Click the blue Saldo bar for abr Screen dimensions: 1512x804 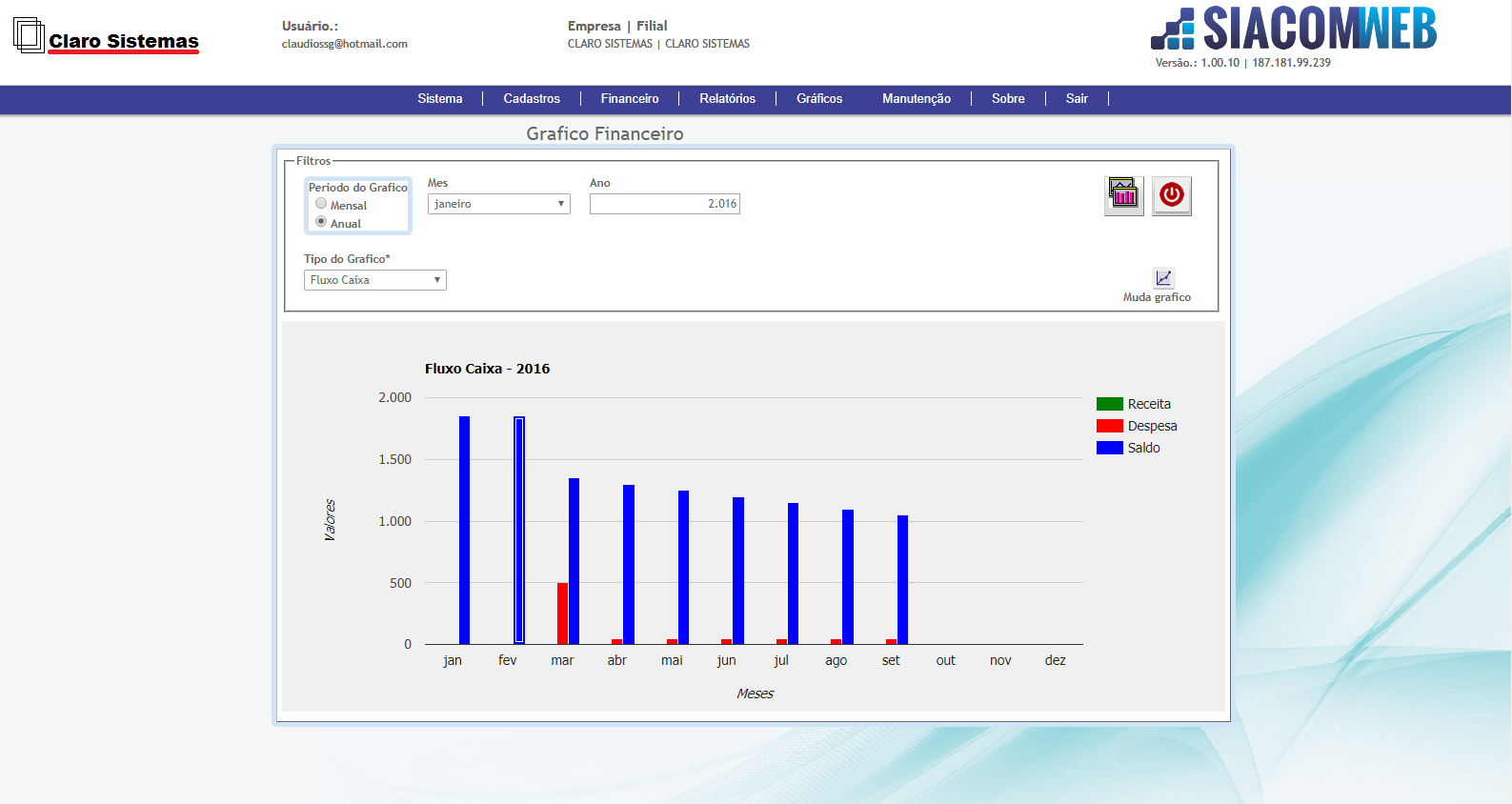point(629,565)
